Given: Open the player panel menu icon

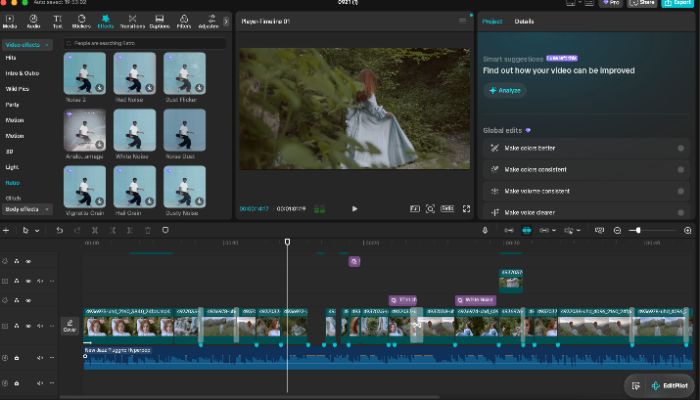Looking at the screenshot, I should coord(462,21).
